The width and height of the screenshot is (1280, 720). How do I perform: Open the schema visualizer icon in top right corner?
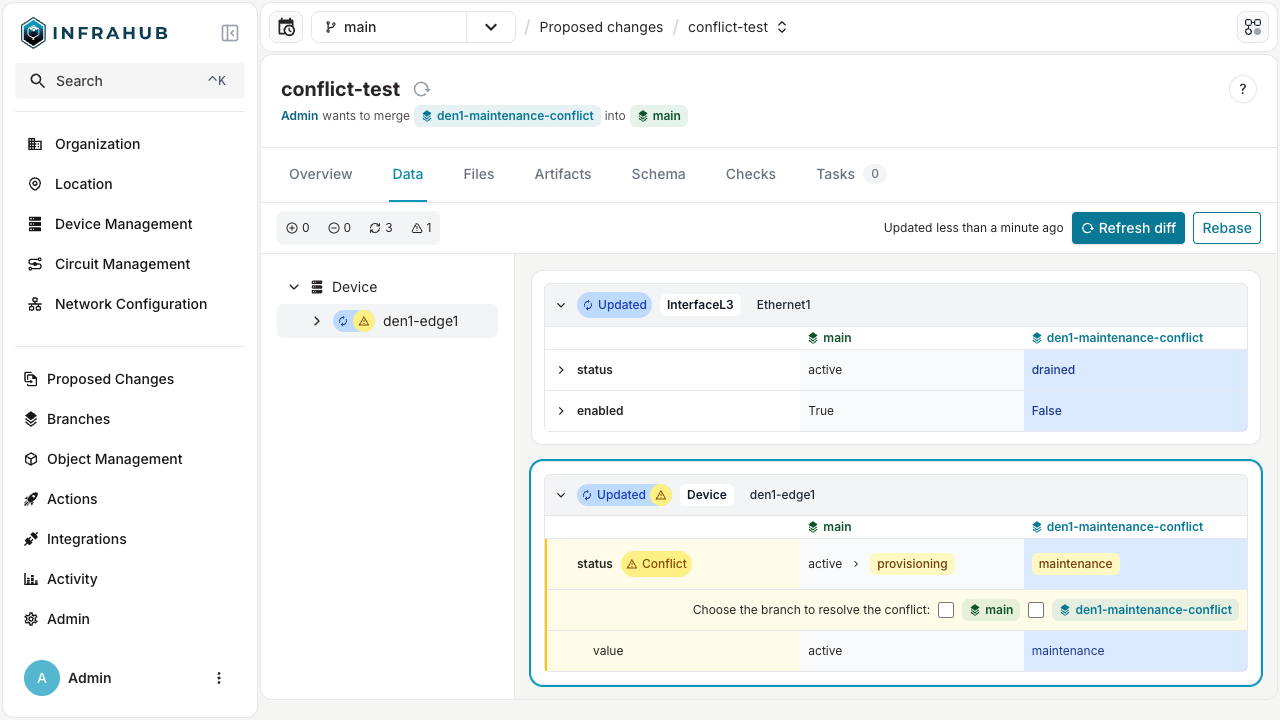tap(1252, 27)
